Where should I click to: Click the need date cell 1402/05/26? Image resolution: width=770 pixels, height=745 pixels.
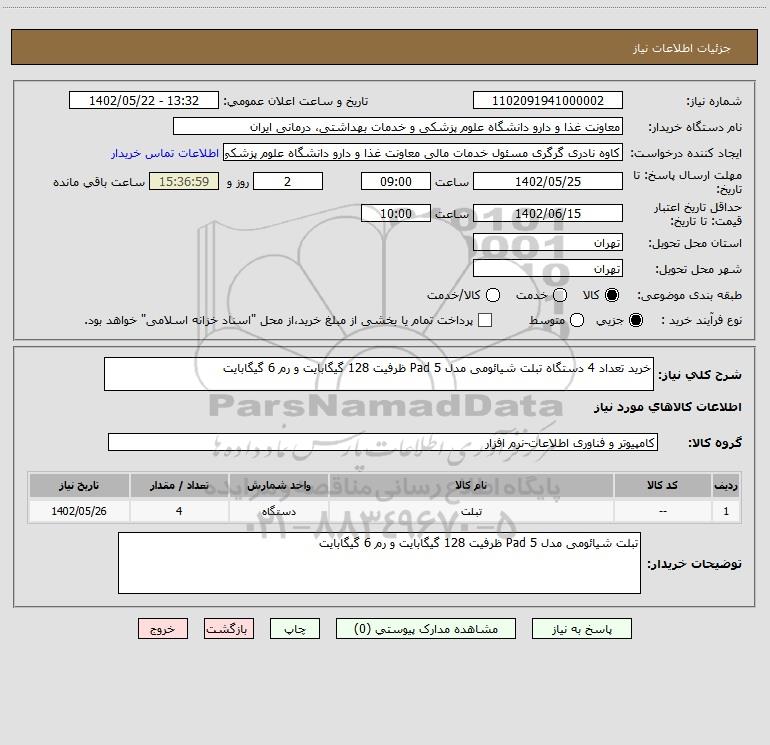(79, 511)
